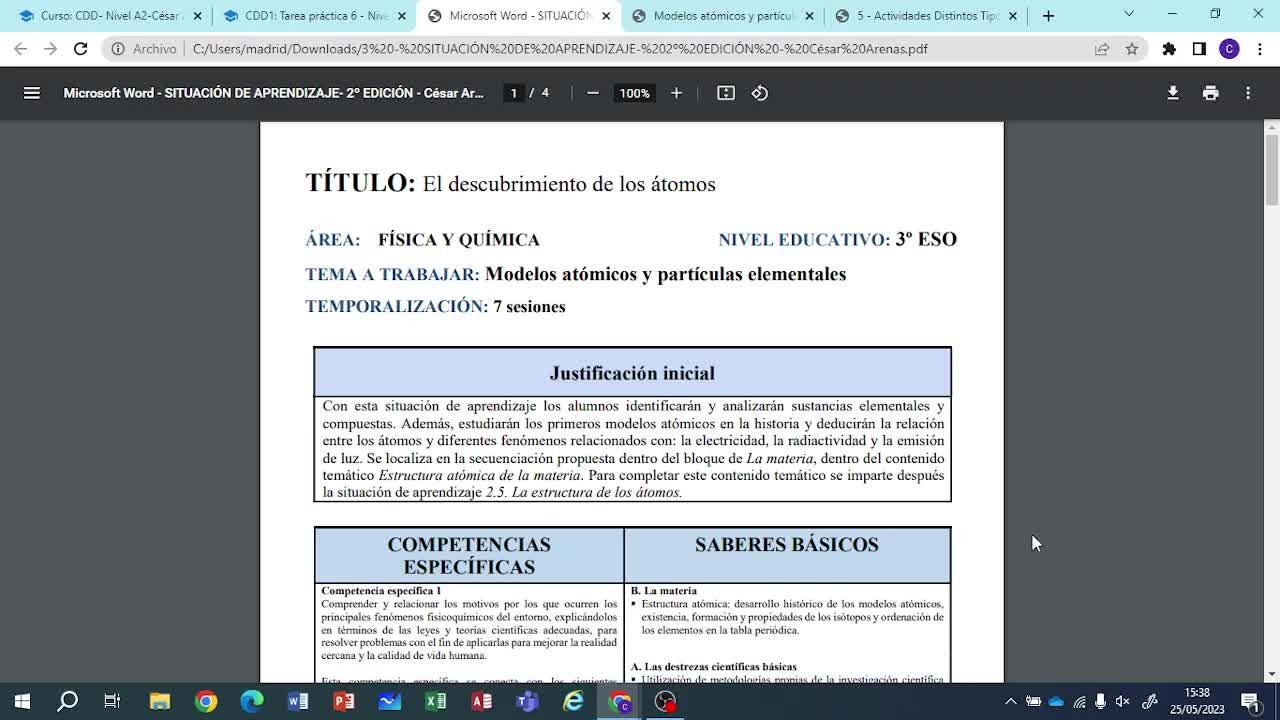Open the recording app on the taskbar

(x=666, y=701)
